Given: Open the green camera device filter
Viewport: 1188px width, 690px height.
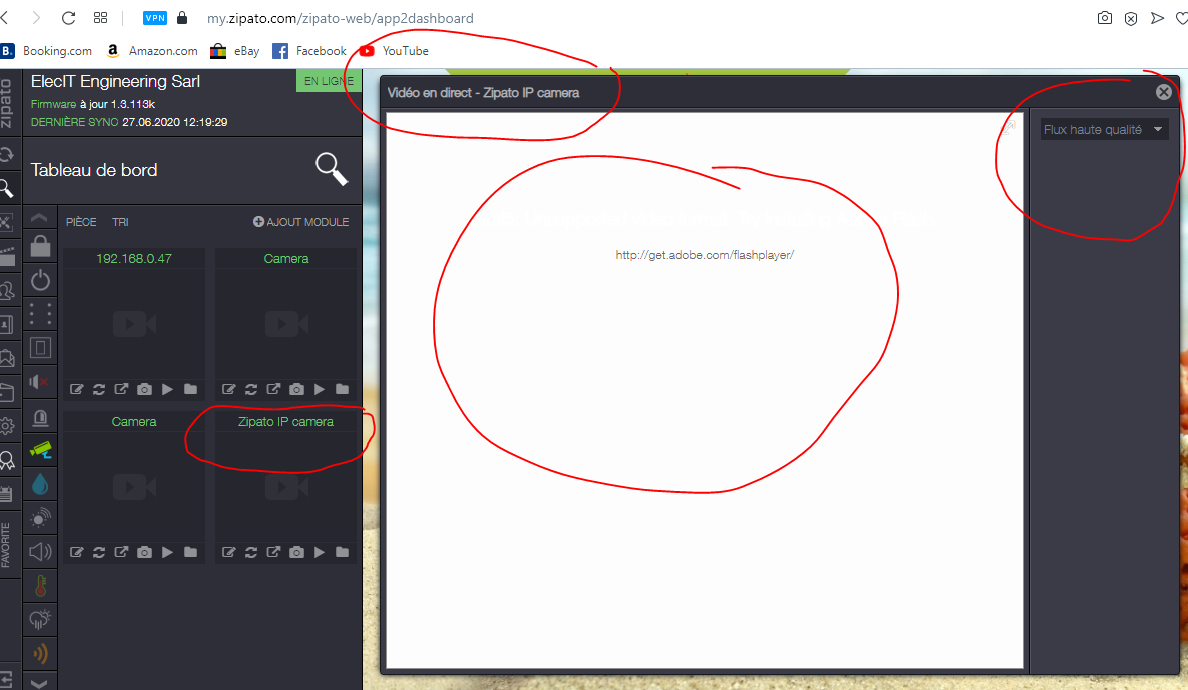Looking at the screenshot, I should 40,450.
